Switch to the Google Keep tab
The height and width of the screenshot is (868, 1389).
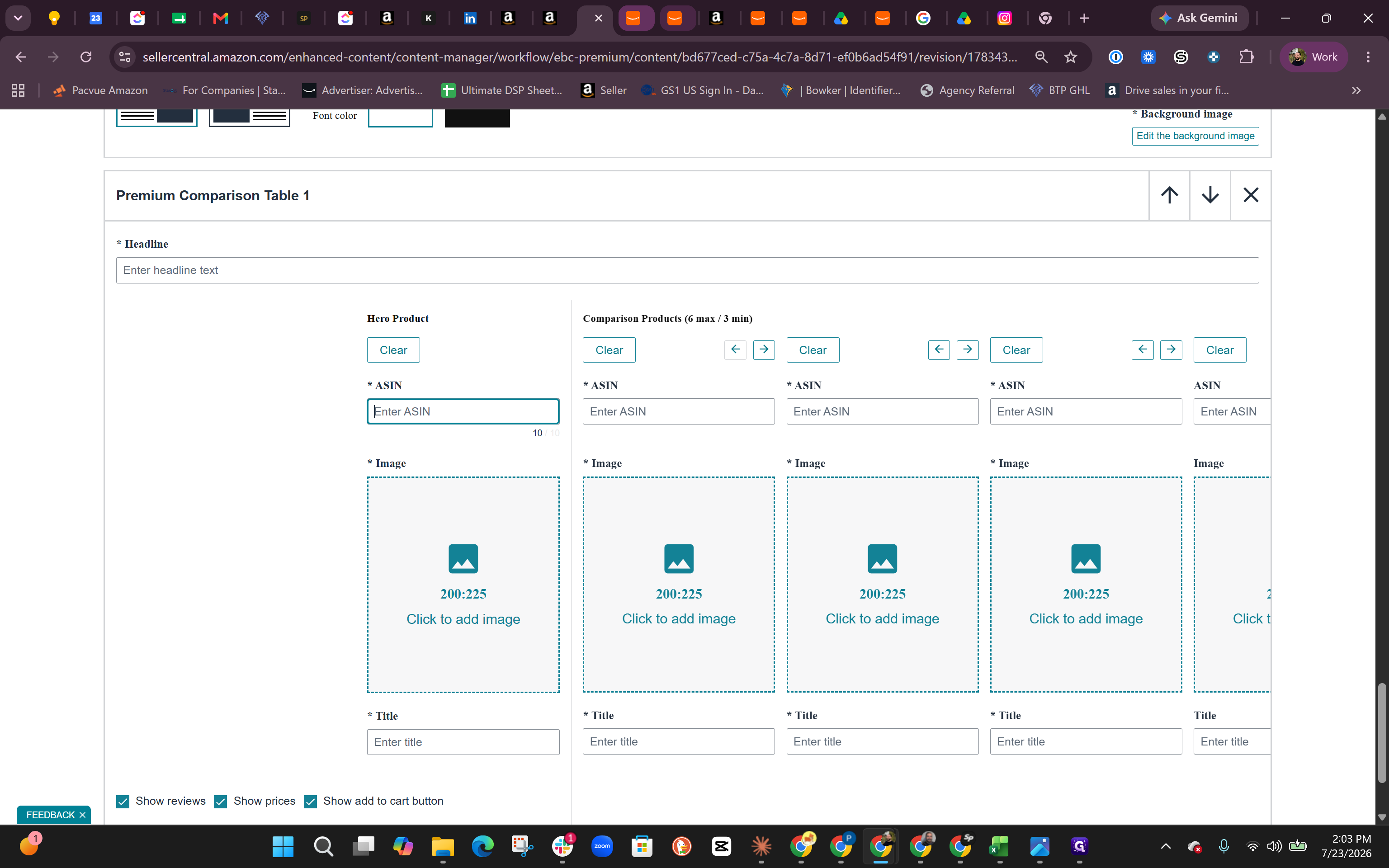coord(55,19)
